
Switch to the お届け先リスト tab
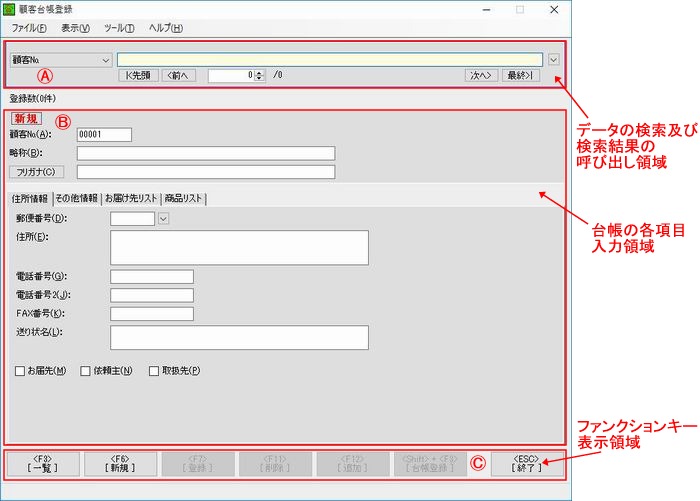coord(131,199)
